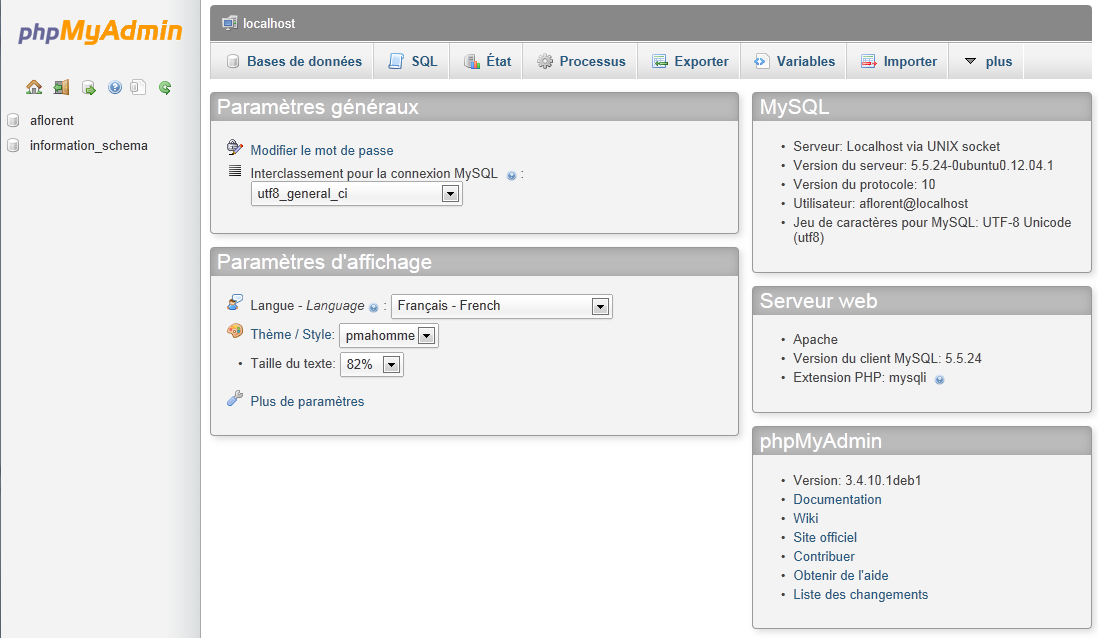Click the Paramètres généraux panel heading
Image resolution: width=1098 pixels, height=638 pixels.
(474, 107)
